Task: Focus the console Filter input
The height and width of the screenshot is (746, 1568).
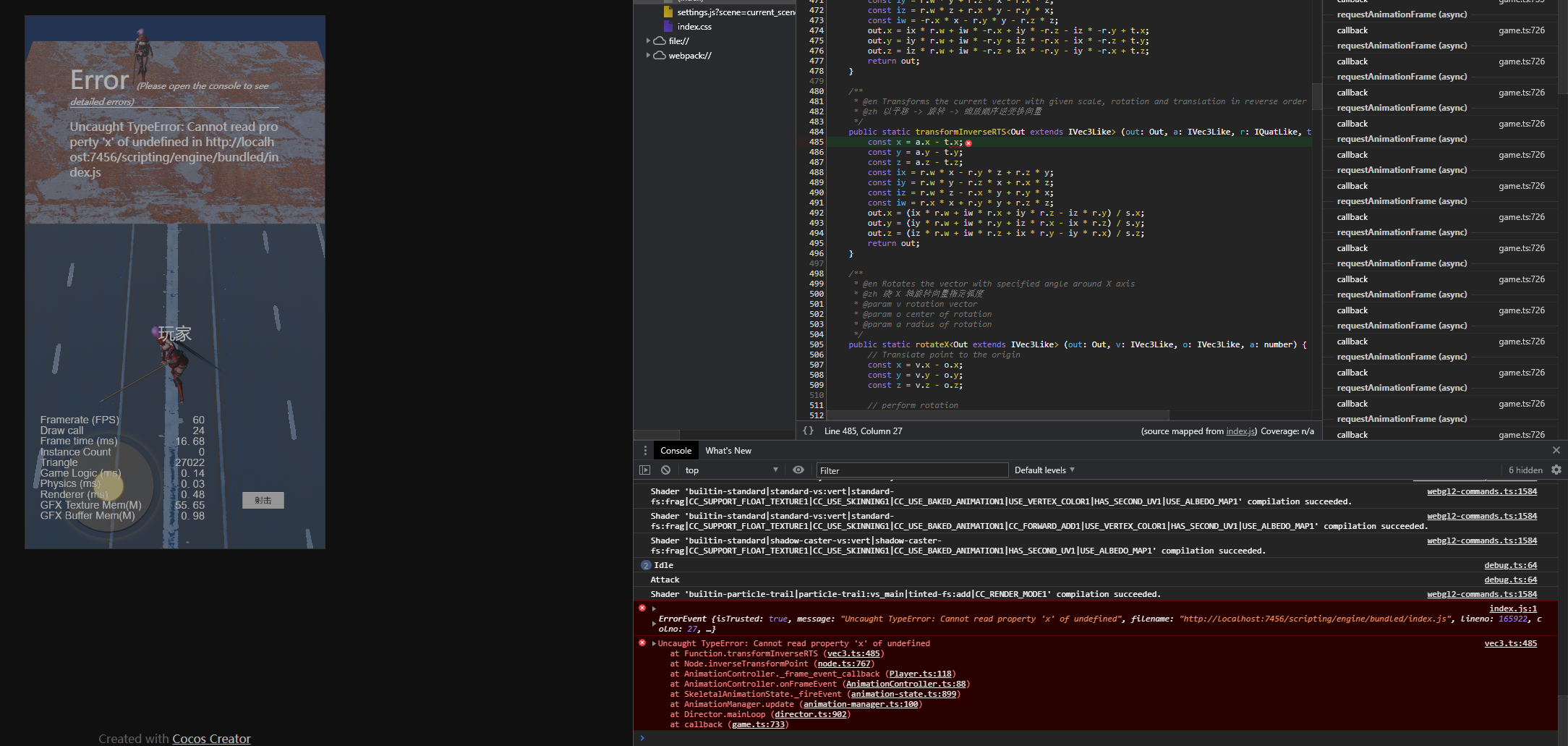Action: [912, 470]
